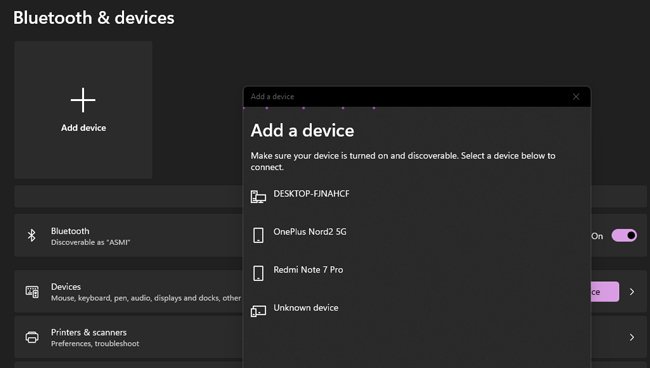Click the Bluetooth Discoverable as ASMI text
This screenshot has height=368, width=650.
click(90, 242)
